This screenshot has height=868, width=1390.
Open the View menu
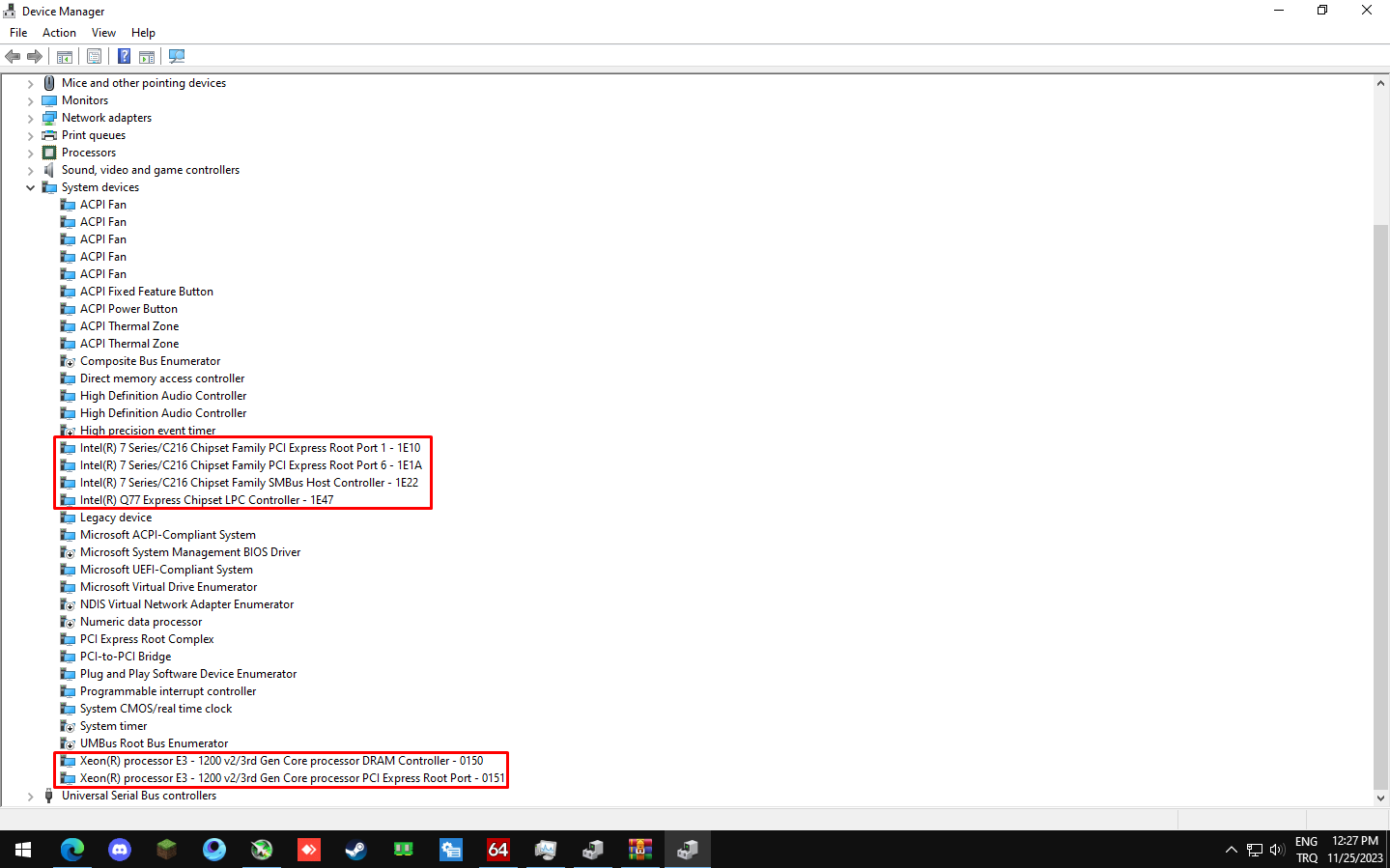tap(103, 33)
